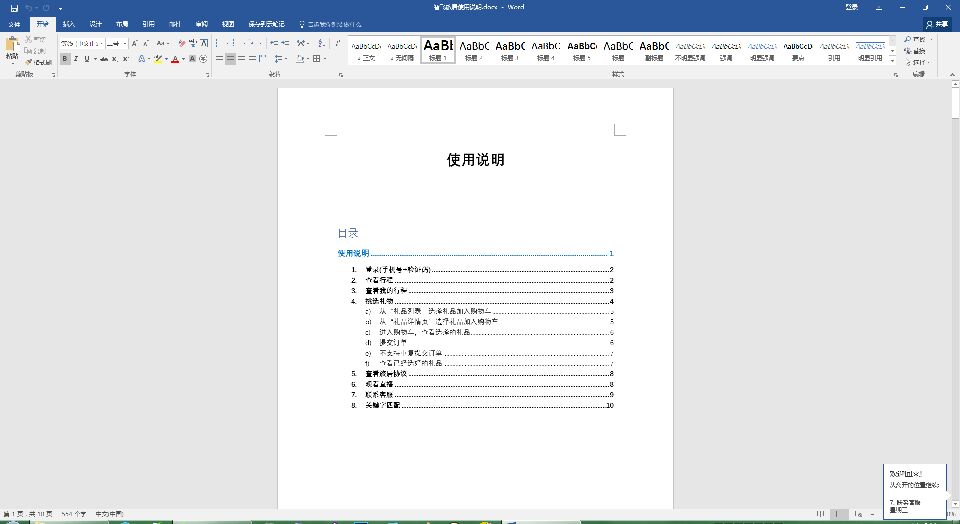The width and height of the screenshot is (960, 524).
Task: Toggle Italic formatting
Action: tap(76, 59)
